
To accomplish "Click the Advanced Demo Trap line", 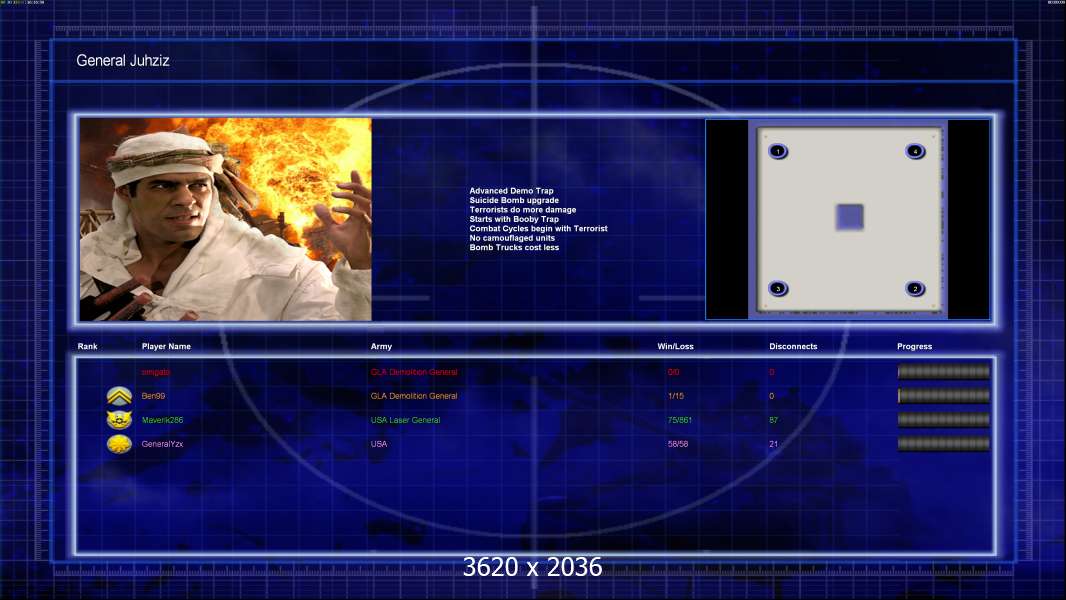I will click(511, 191).
